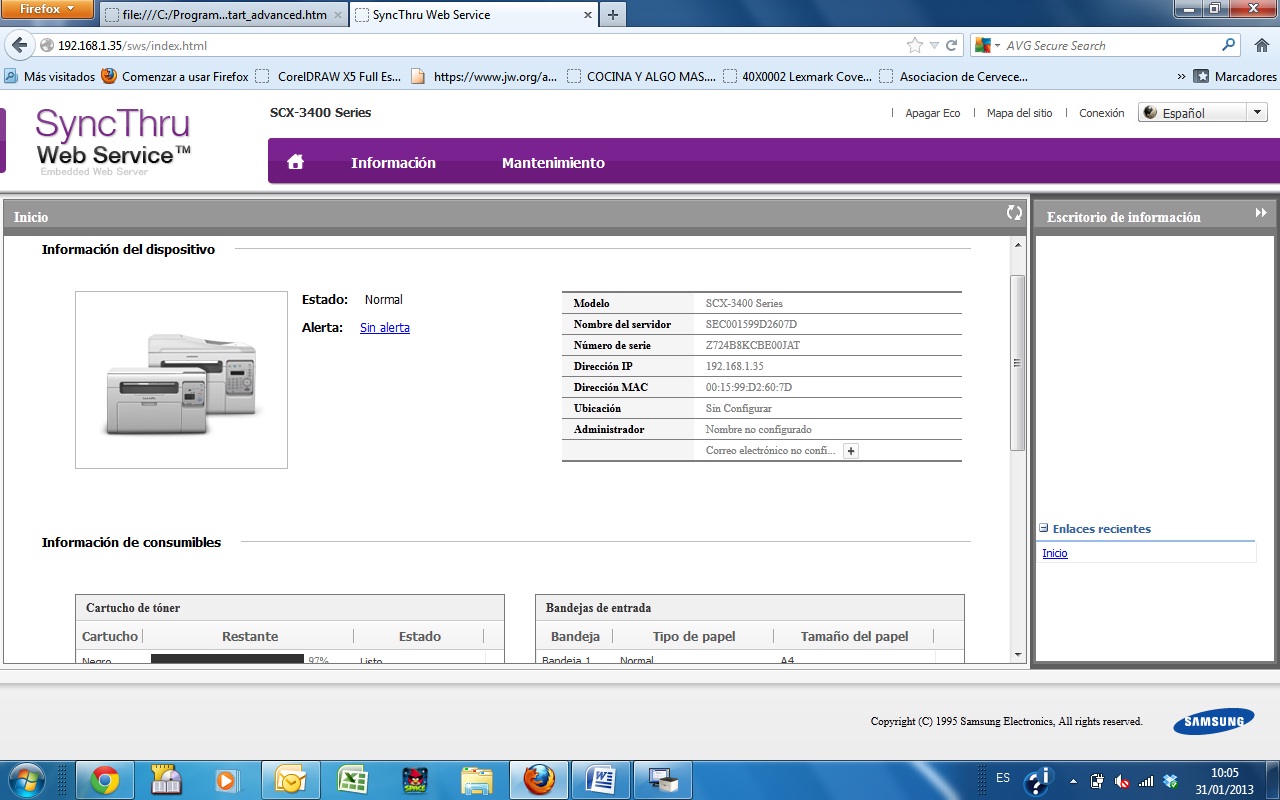
Task: Show hidden system tray icons
Action: coord(1073,781)
